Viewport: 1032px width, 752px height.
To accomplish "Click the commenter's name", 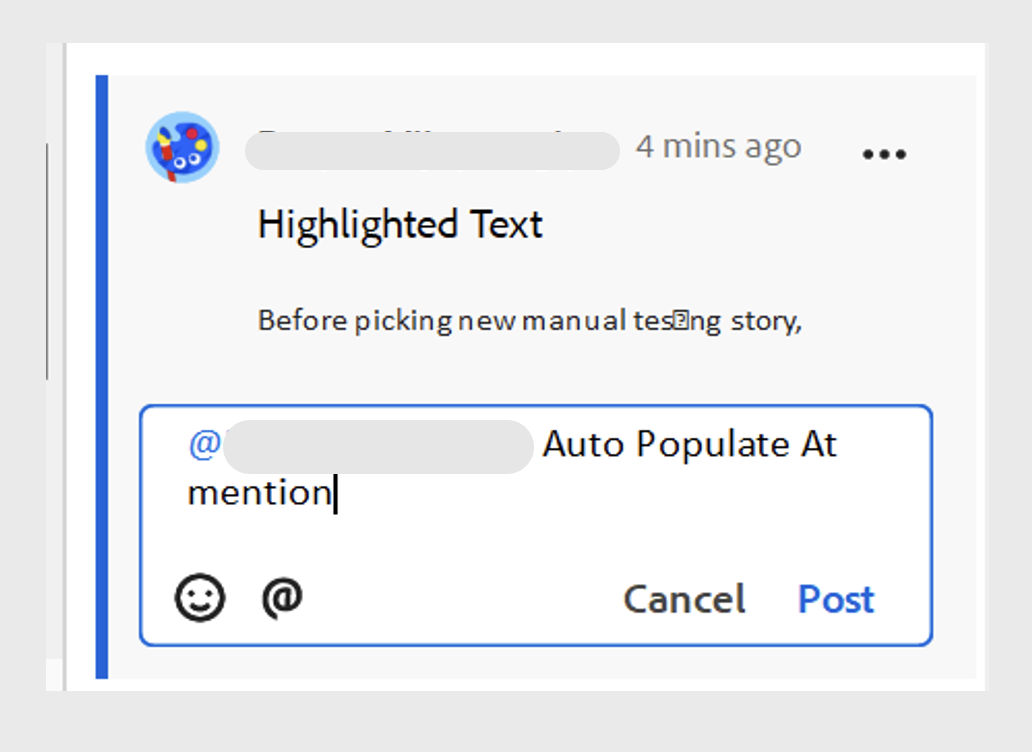I will (430, 150).
